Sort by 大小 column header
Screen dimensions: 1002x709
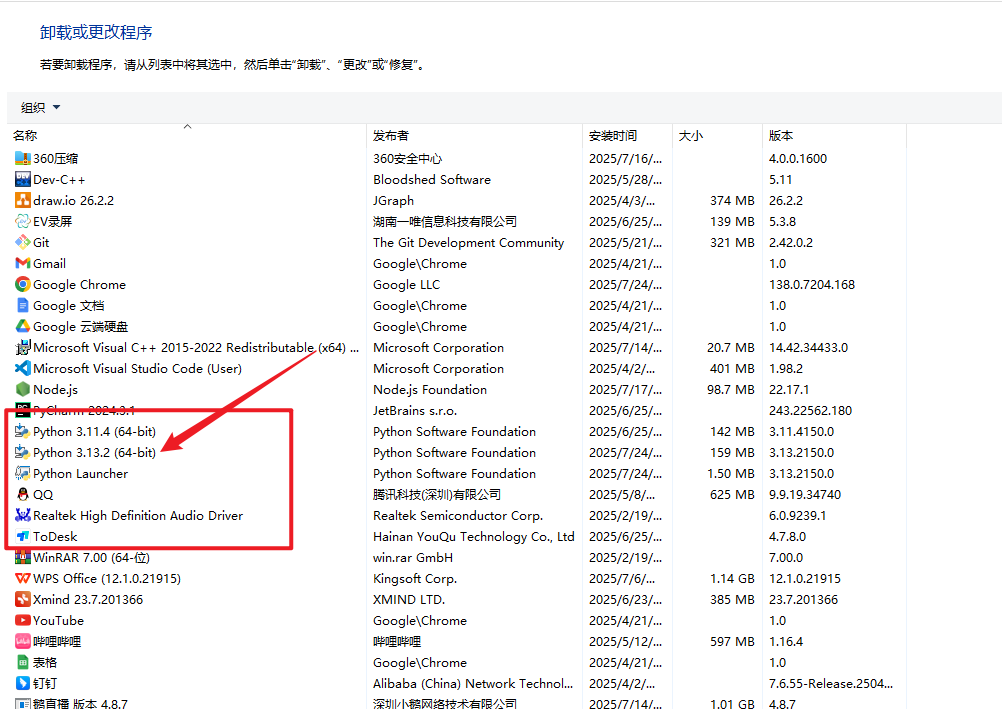coord(717,136)
